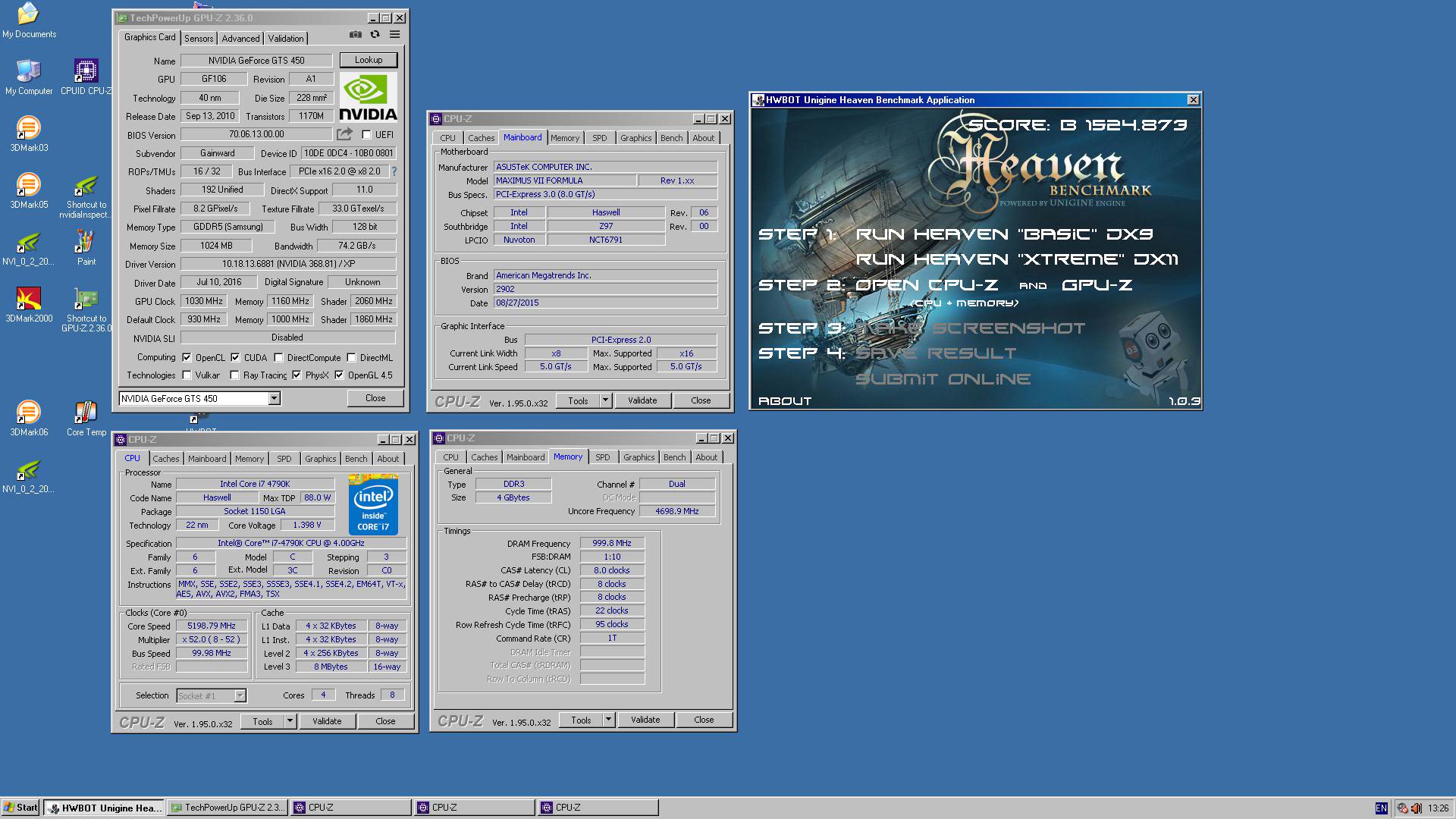Toggle the CUDA checkbox

click(x=235, y=358)
